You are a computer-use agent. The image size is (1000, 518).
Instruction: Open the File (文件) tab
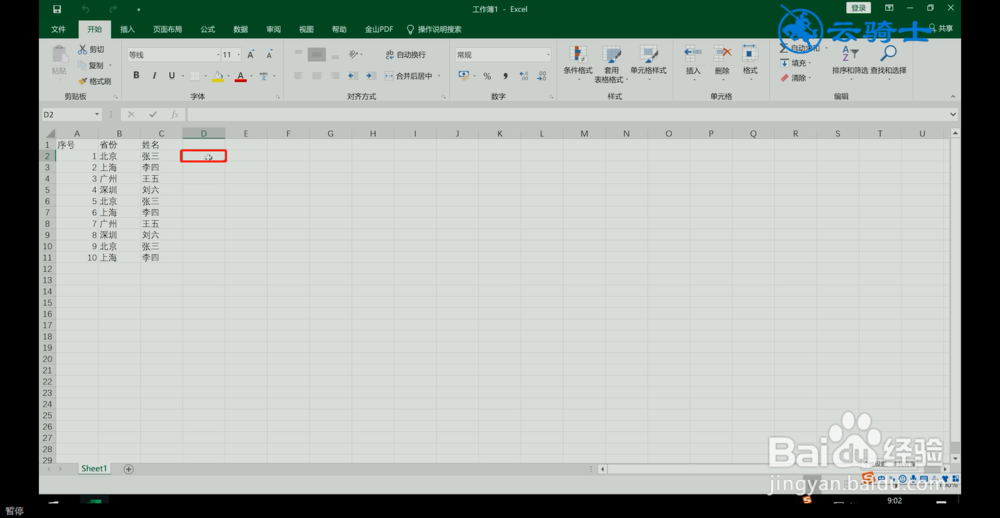coord(58,29)
